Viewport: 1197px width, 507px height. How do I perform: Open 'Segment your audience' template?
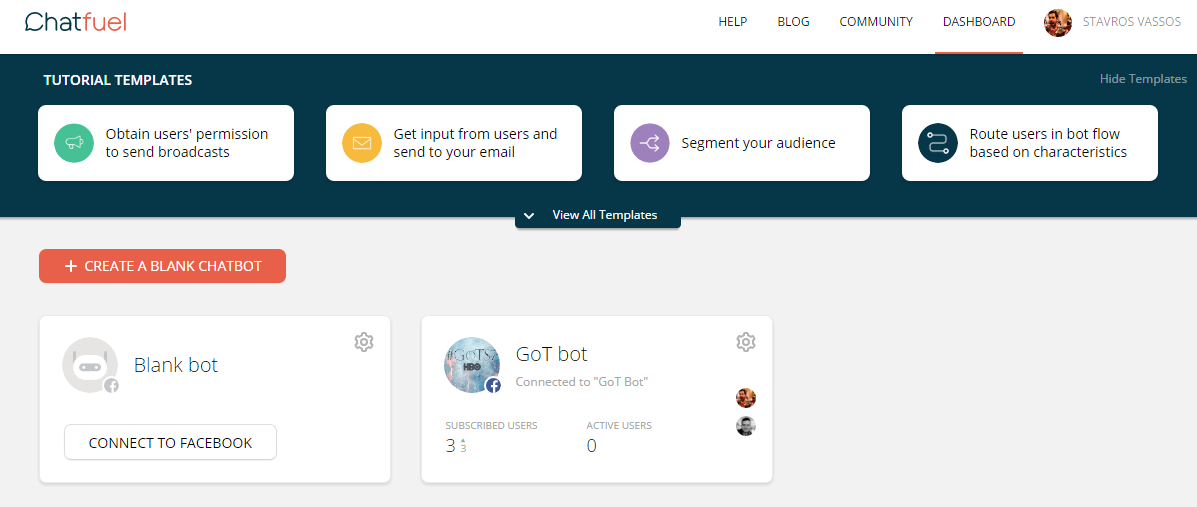[741, 143]
